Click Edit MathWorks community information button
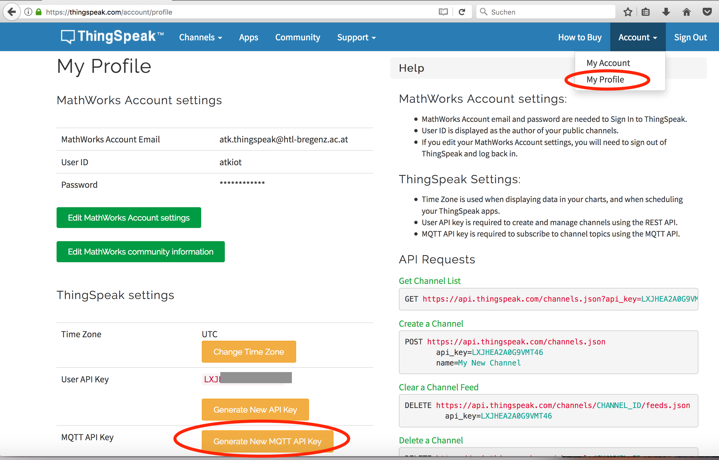 [x=140, y=251]
